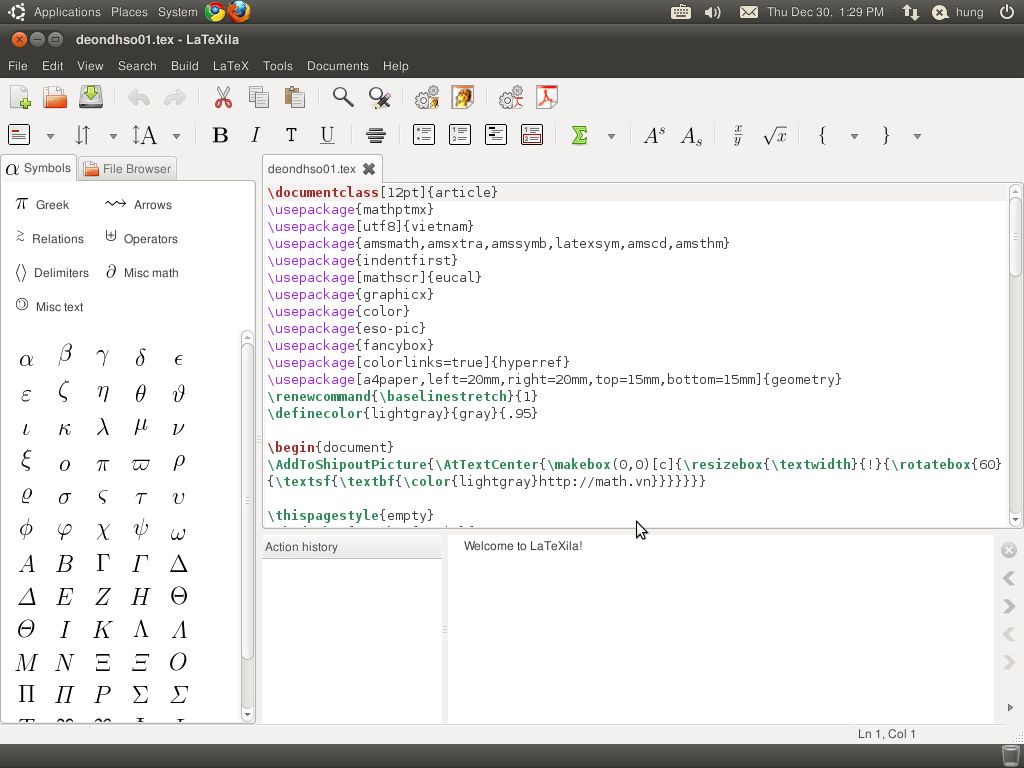Open Find and Replace icon
Image resolution: width=1024 pixels, height=768 pixels.
pos(379,98)
